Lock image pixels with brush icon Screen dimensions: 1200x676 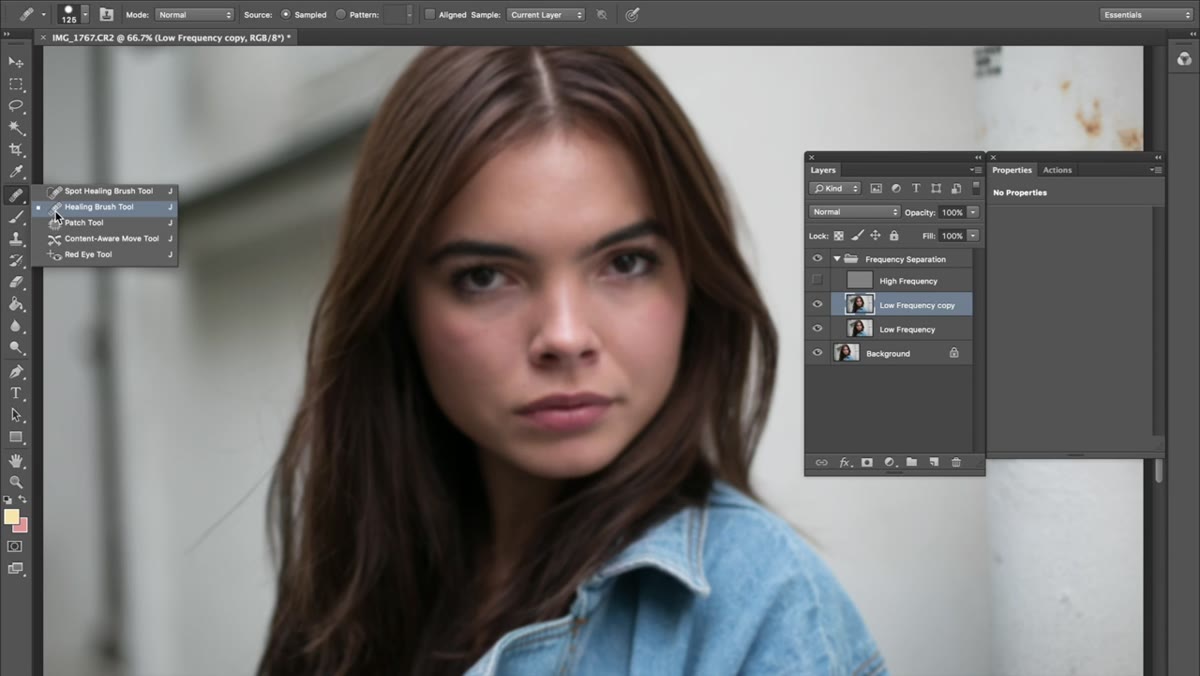click(857, 236)
